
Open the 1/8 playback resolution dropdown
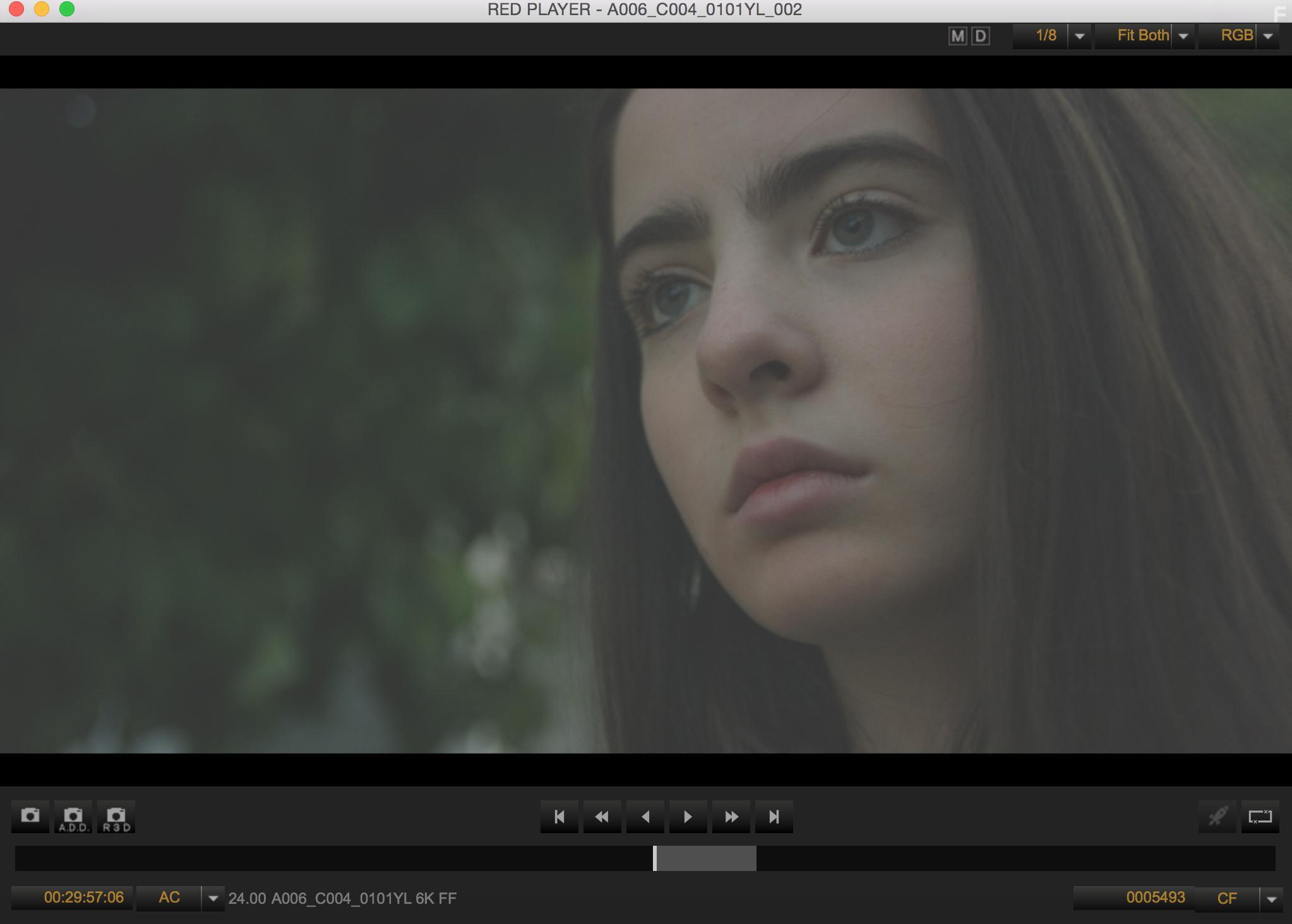(1079, 36)
